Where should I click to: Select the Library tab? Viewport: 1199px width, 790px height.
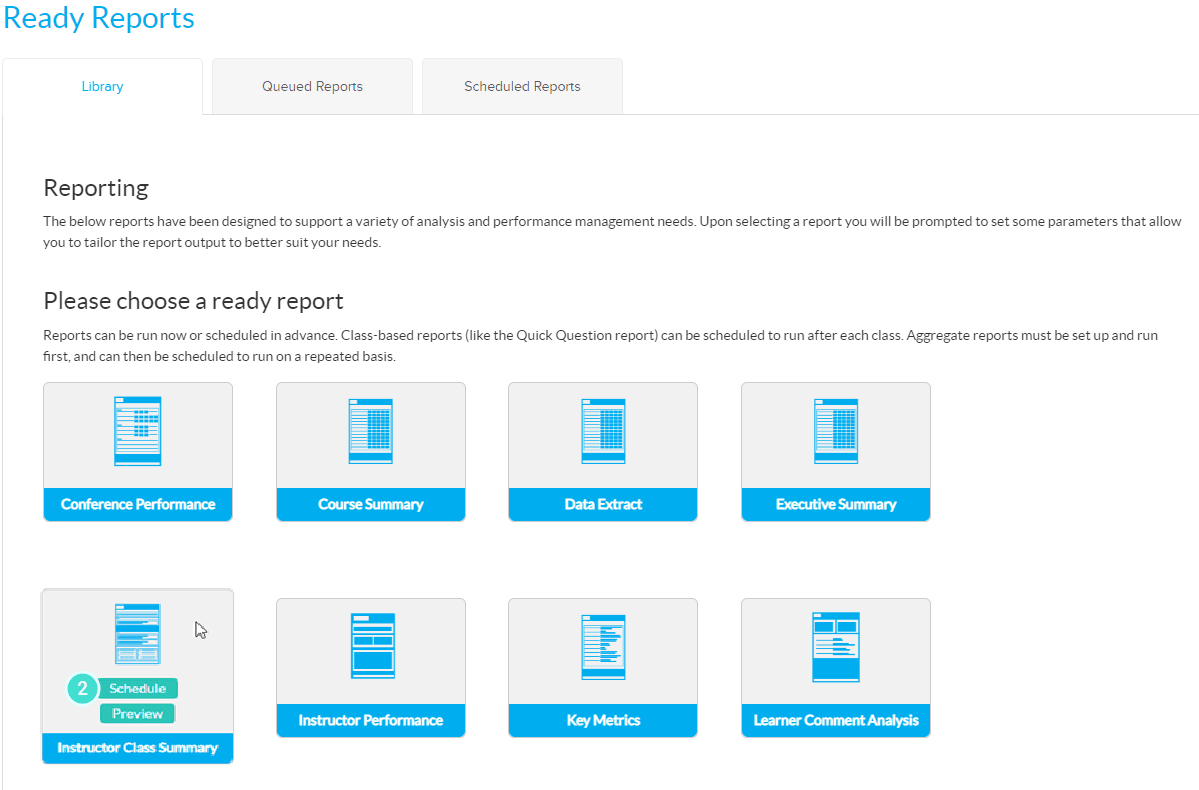102,86
